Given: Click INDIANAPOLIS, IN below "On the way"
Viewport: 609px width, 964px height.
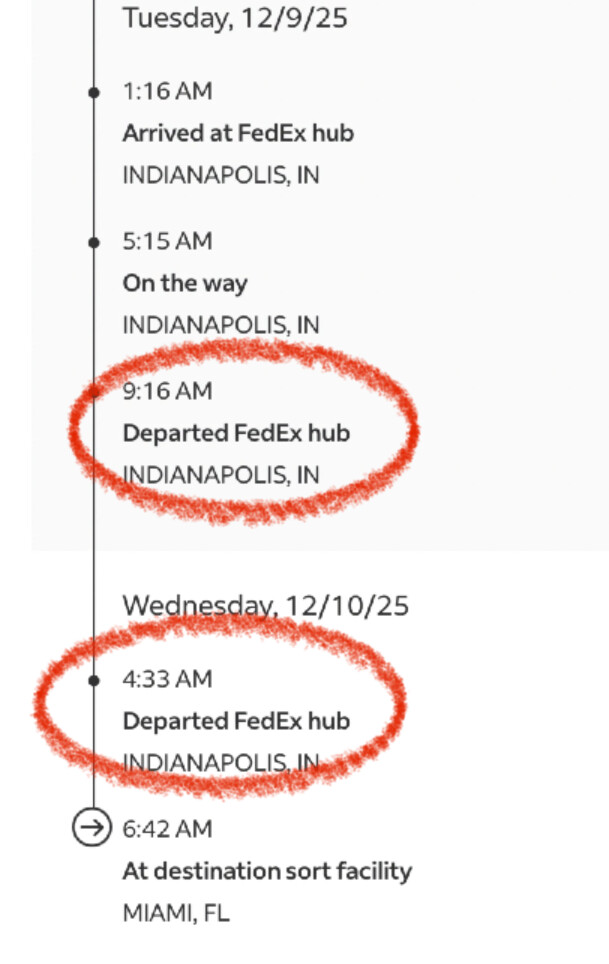Looking at the screenshot, I should click(221, 325).
